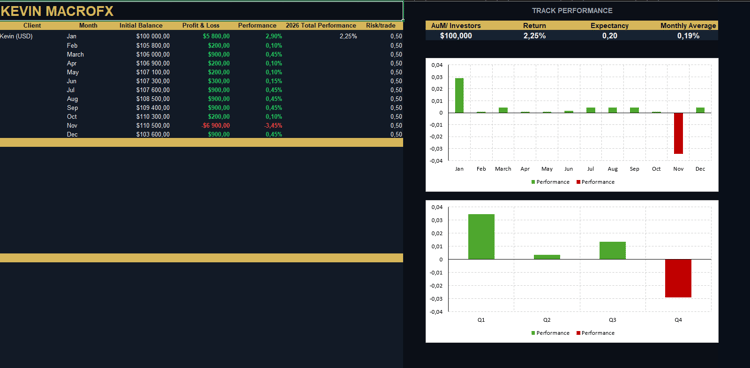750x368 pixels.
Task: Click the green Performance legend swatch in quarterly chart
Action: [x=533, y=333]
